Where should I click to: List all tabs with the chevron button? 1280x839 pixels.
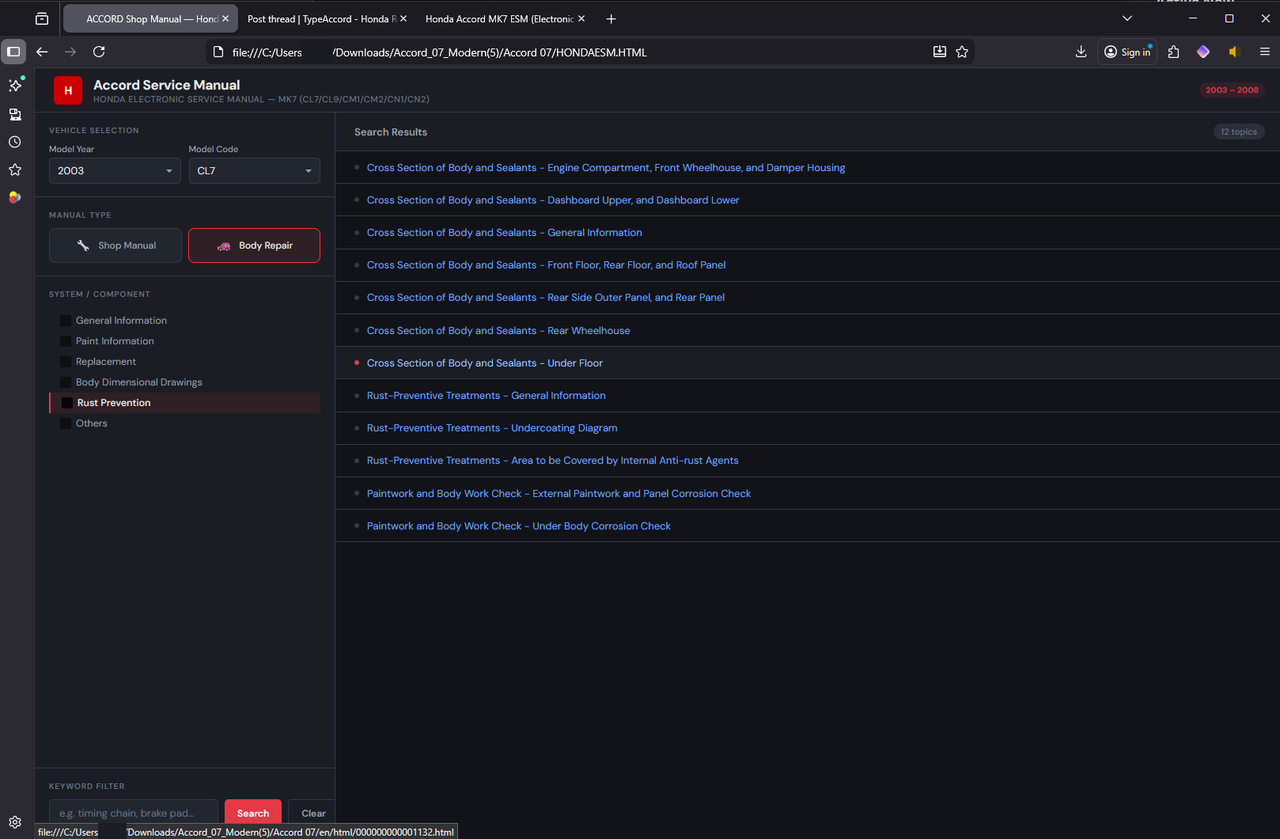[1127, 19]
